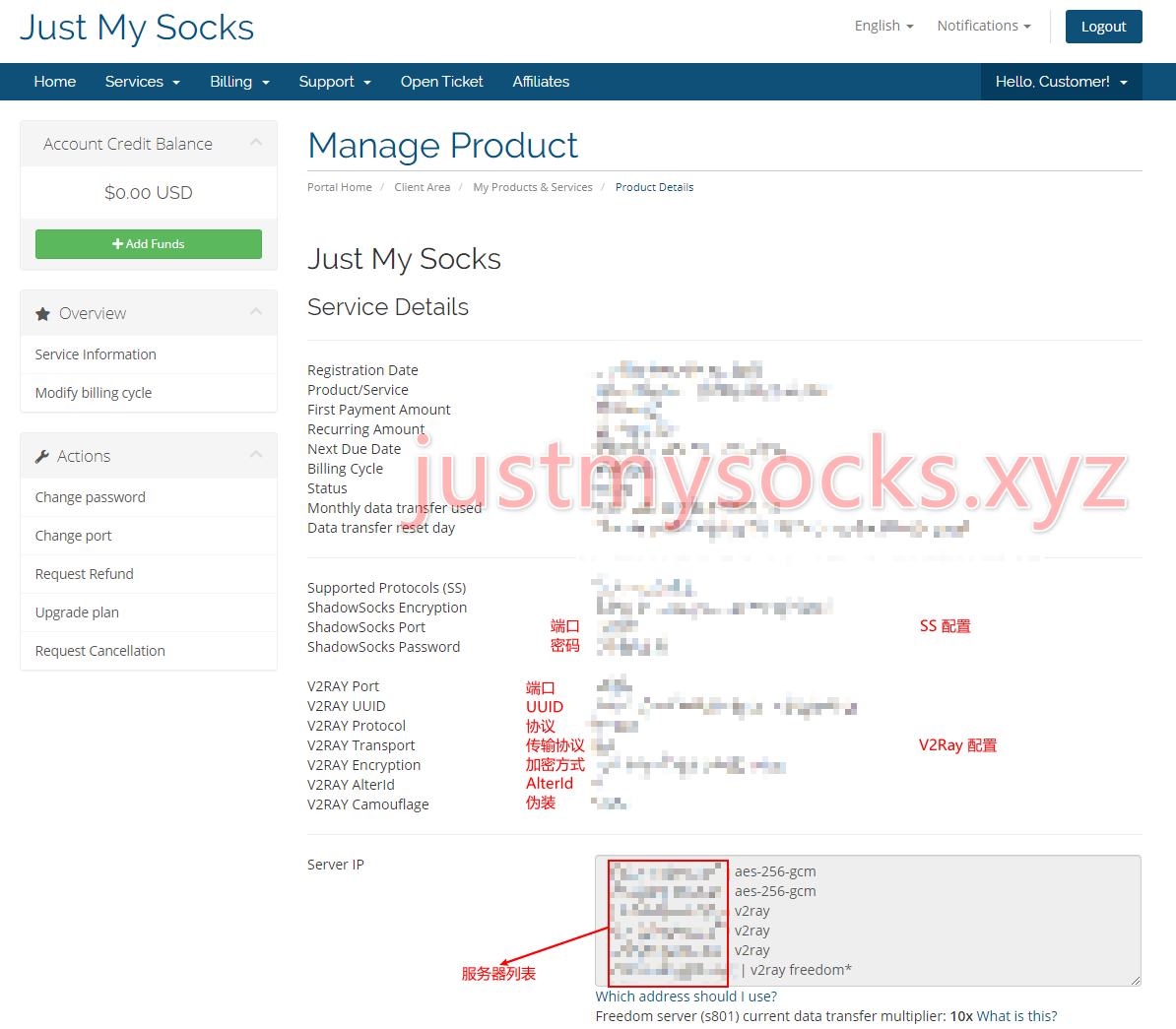Viewport: 1176px width, 1029px height.
Task: Click the green Add Funds button
Action: (149, 244)
